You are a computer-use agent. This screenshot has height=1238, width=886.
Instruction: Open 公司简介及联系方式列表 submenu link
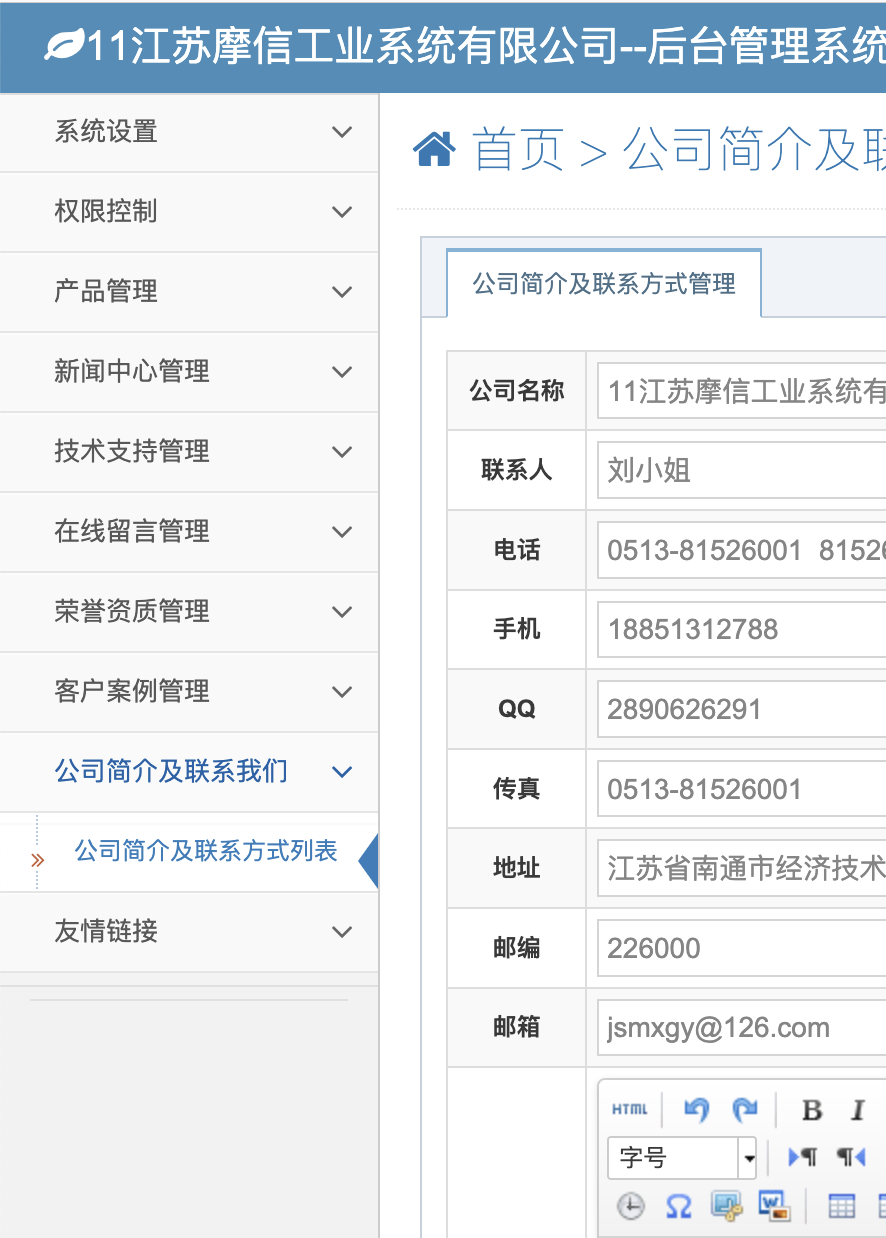tap(206, 852)
